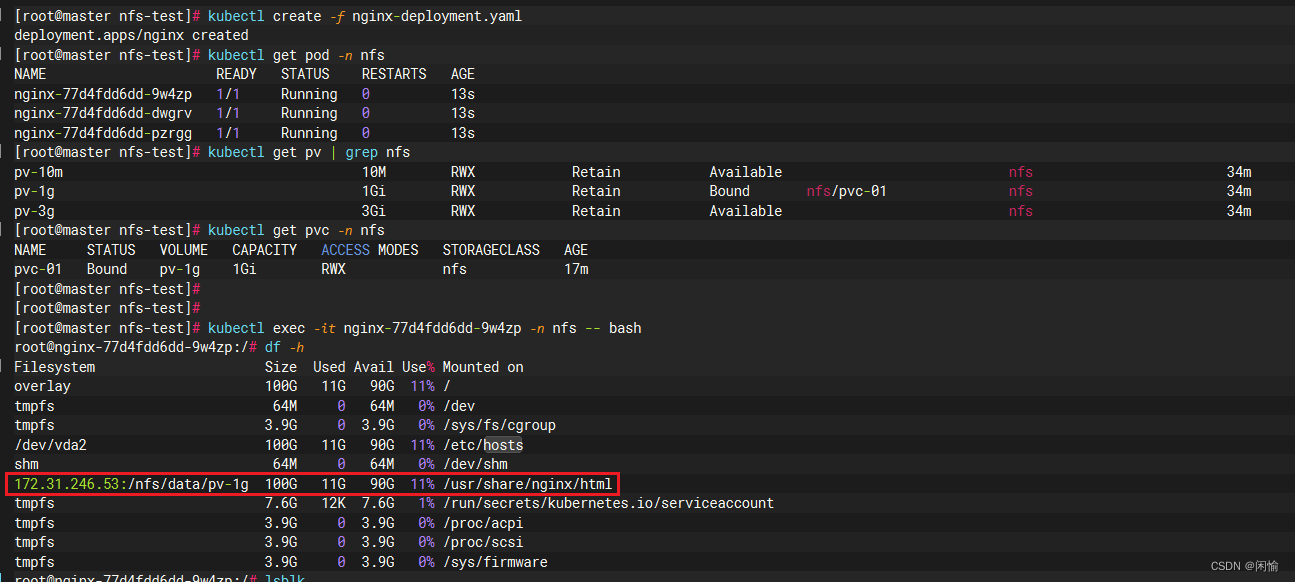Select 'deployment.apps/nginx created' output line
The height and width of the screenshot is (582, 1295).
(x=131, y=35)
